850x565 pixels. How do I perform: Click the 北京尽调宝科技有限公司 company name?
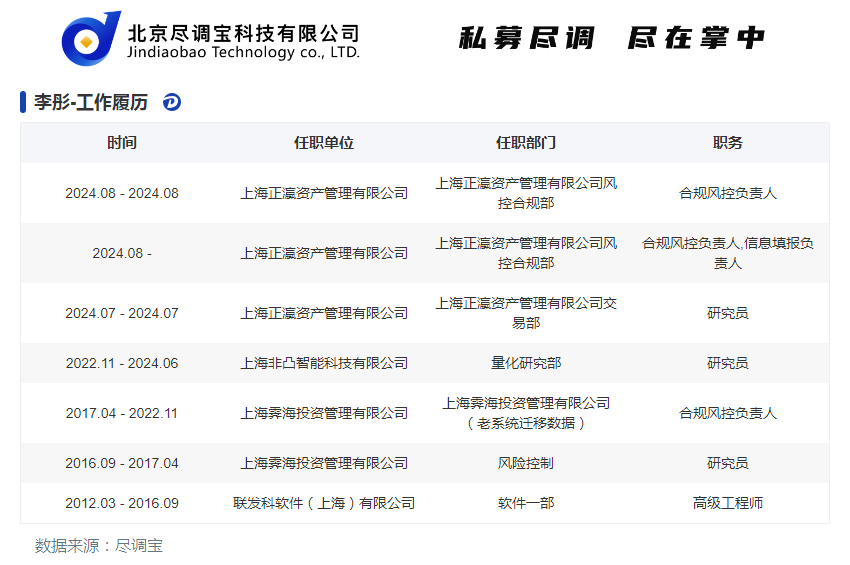pyautogui.click(x=243, y=34)
